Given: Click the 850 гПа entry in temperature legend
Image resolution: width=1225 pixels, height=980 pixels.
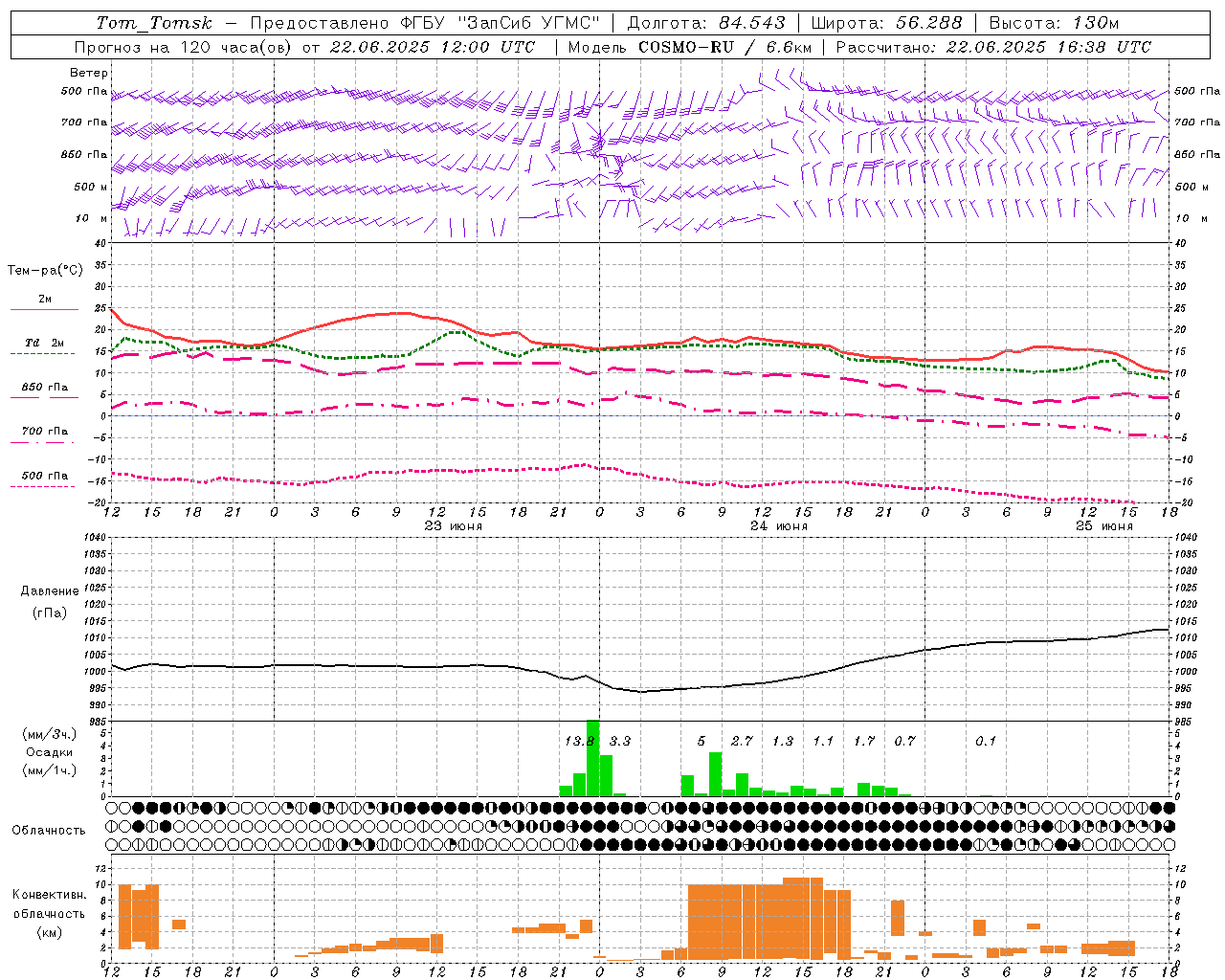Looking at the screenshot, I should 45,388.
